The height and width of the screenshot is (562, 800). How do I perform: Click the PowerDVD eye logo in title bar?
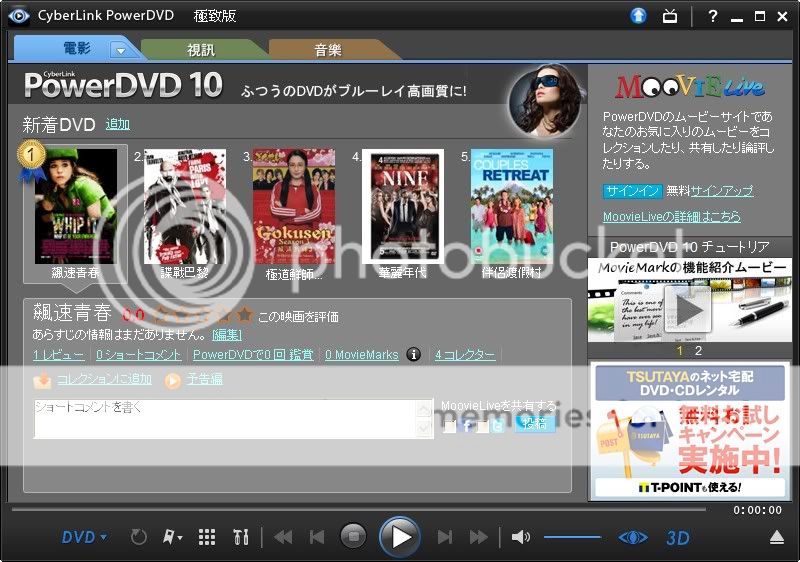pyautogui.click(x=18, y=16)
